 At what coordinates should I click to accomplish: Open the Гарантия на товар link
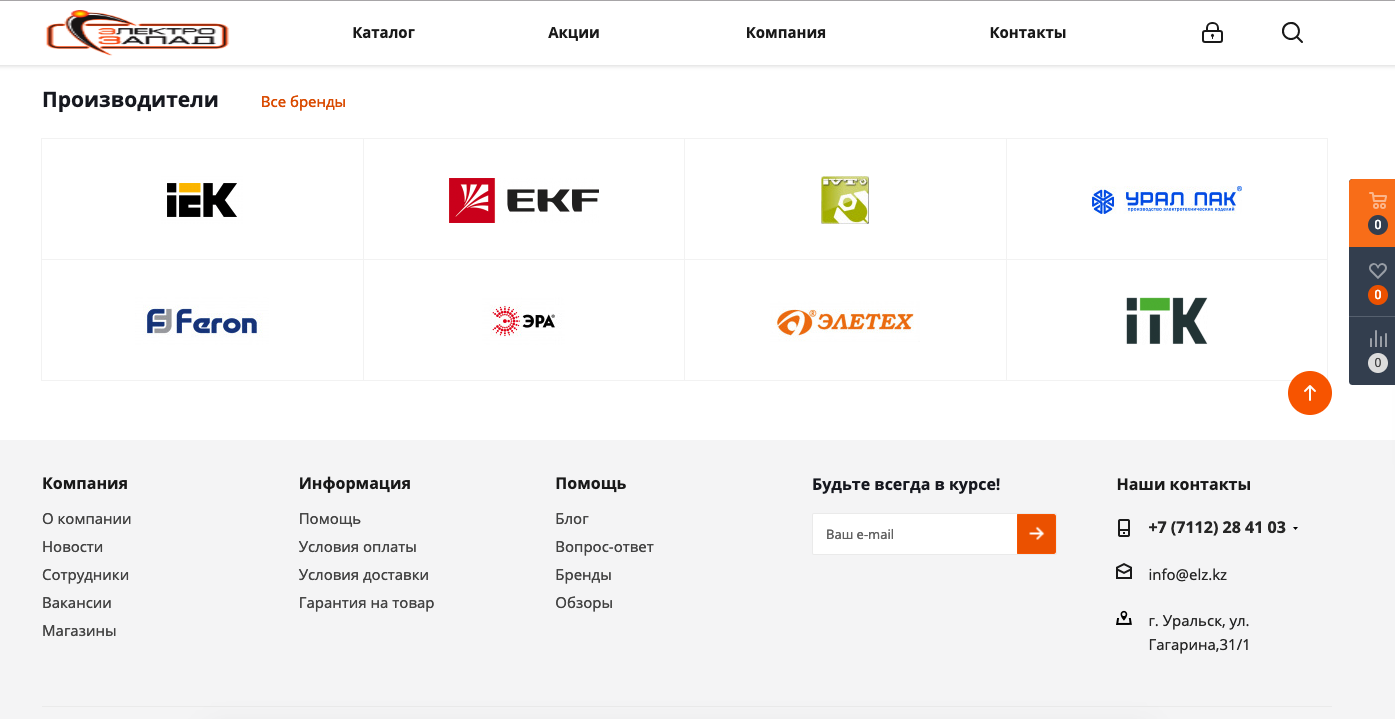(x=367, y=603)
